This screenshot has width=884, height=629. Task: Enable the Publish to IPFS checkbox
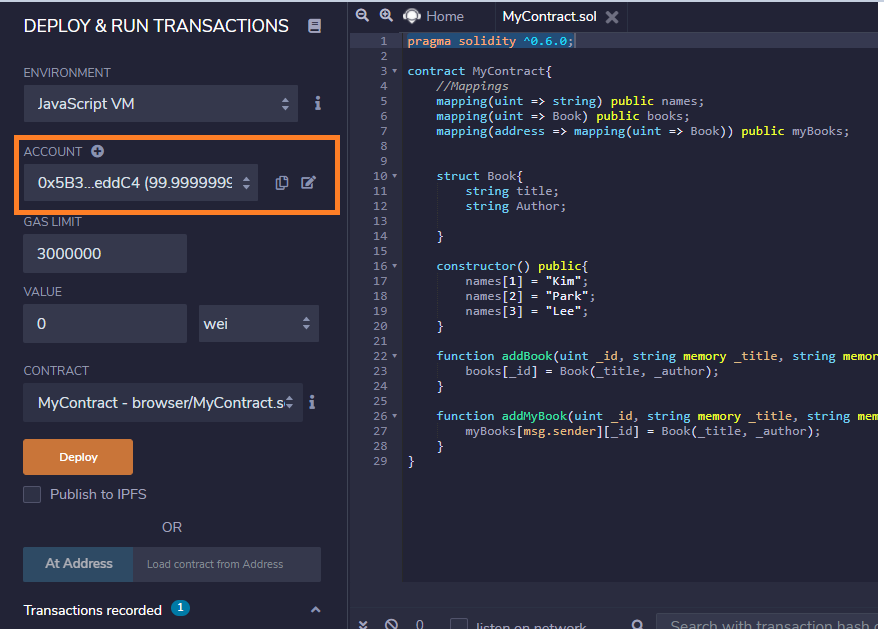[32, 494]
